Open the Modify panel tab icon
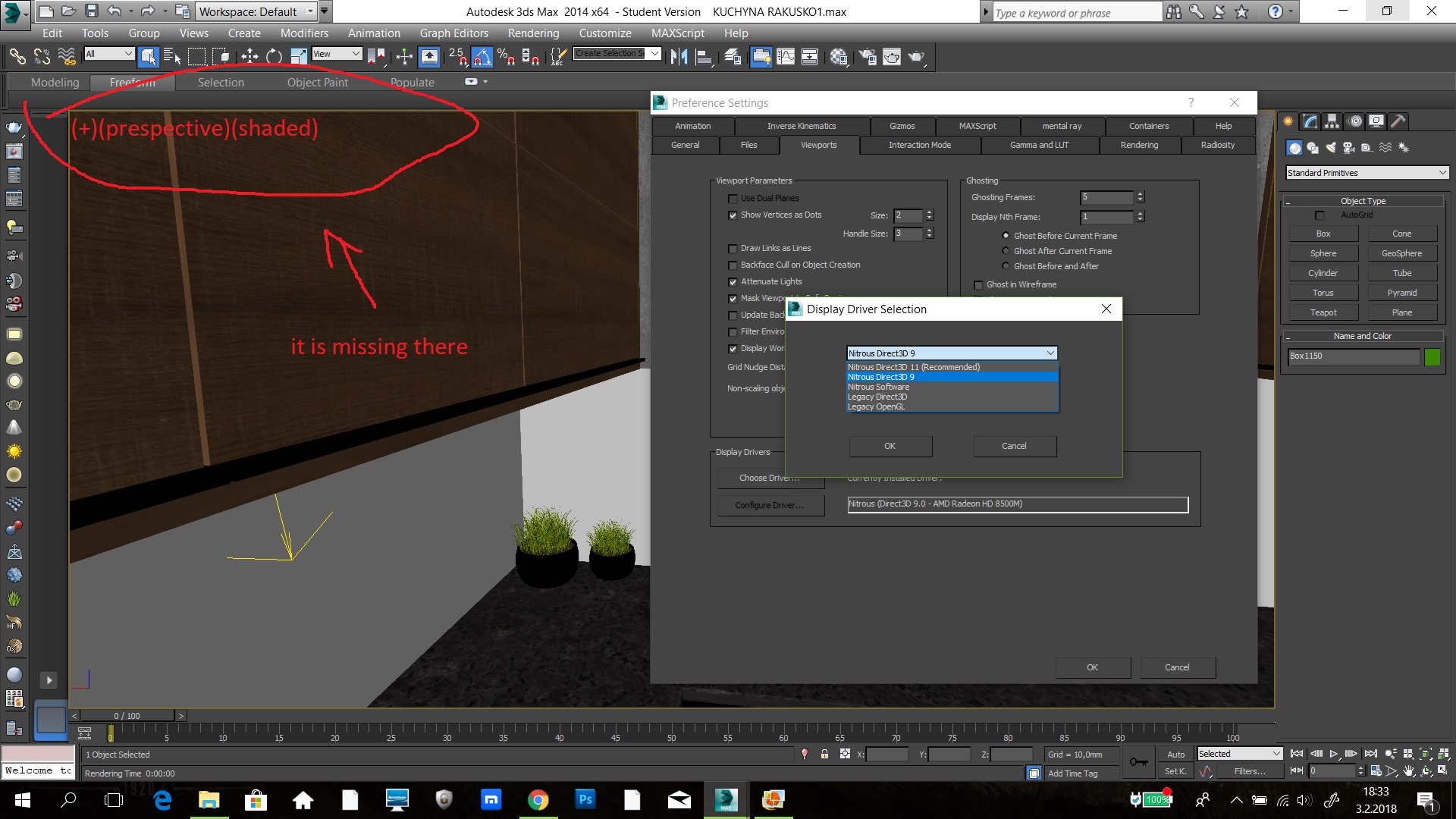 point(1310,121)
